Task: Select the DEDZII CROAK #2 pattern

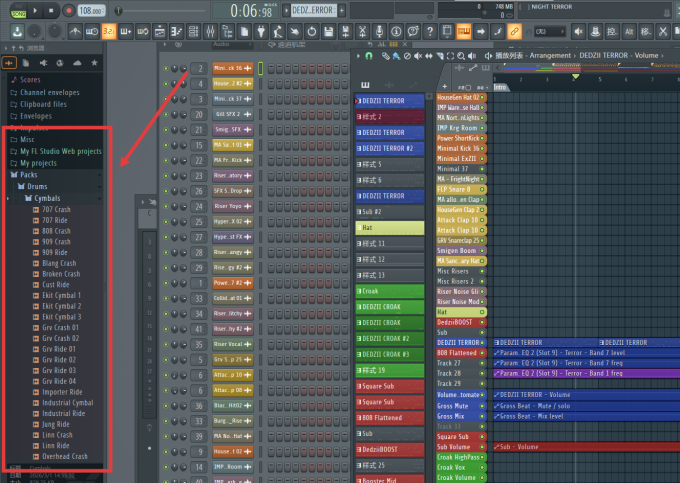Action: (389, 339)
